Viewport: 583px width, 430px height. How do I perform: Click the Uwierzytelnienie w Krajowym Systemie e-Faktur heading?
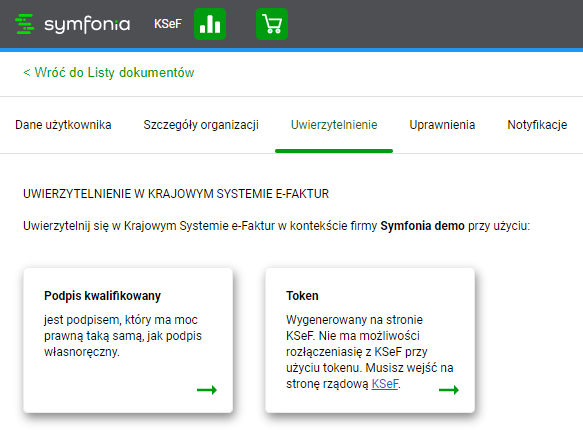[176, 194]
